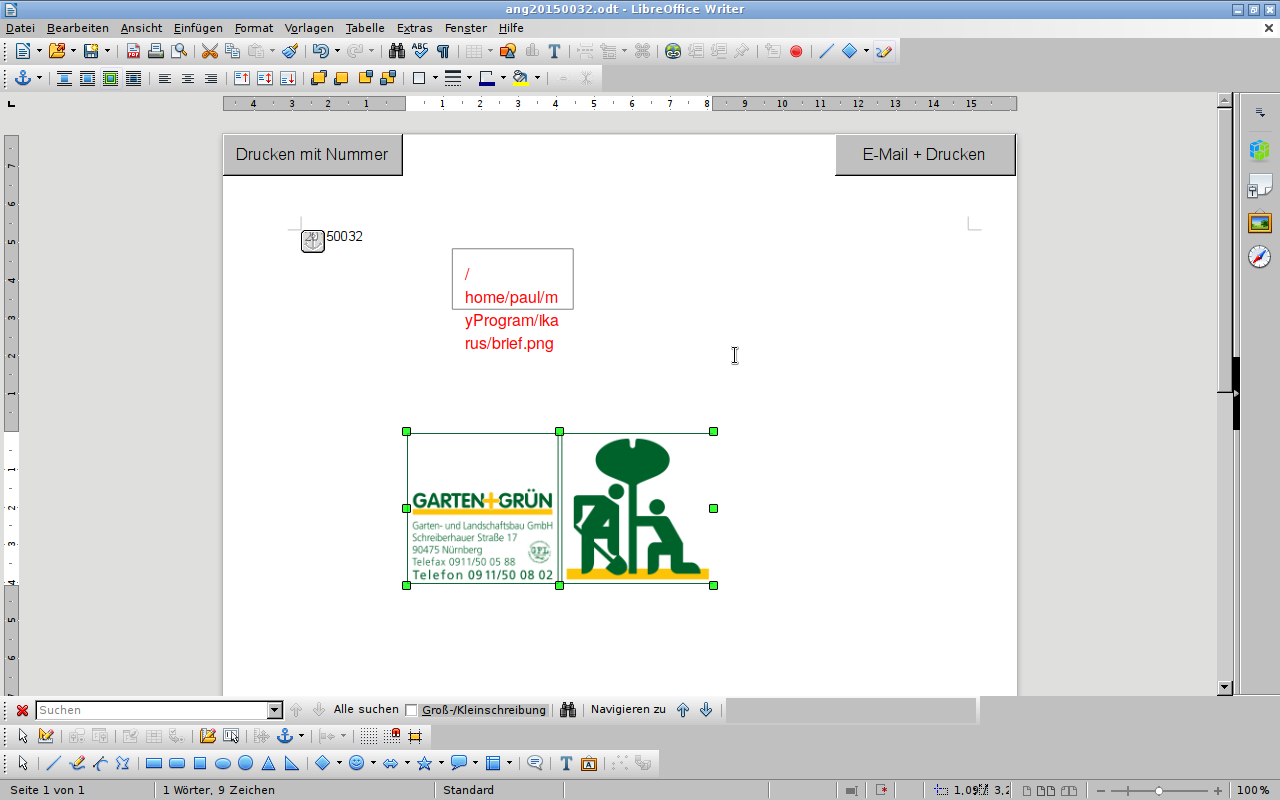Open the Format menu
Screen dimensions: 1280x800
tap(254, 28)
